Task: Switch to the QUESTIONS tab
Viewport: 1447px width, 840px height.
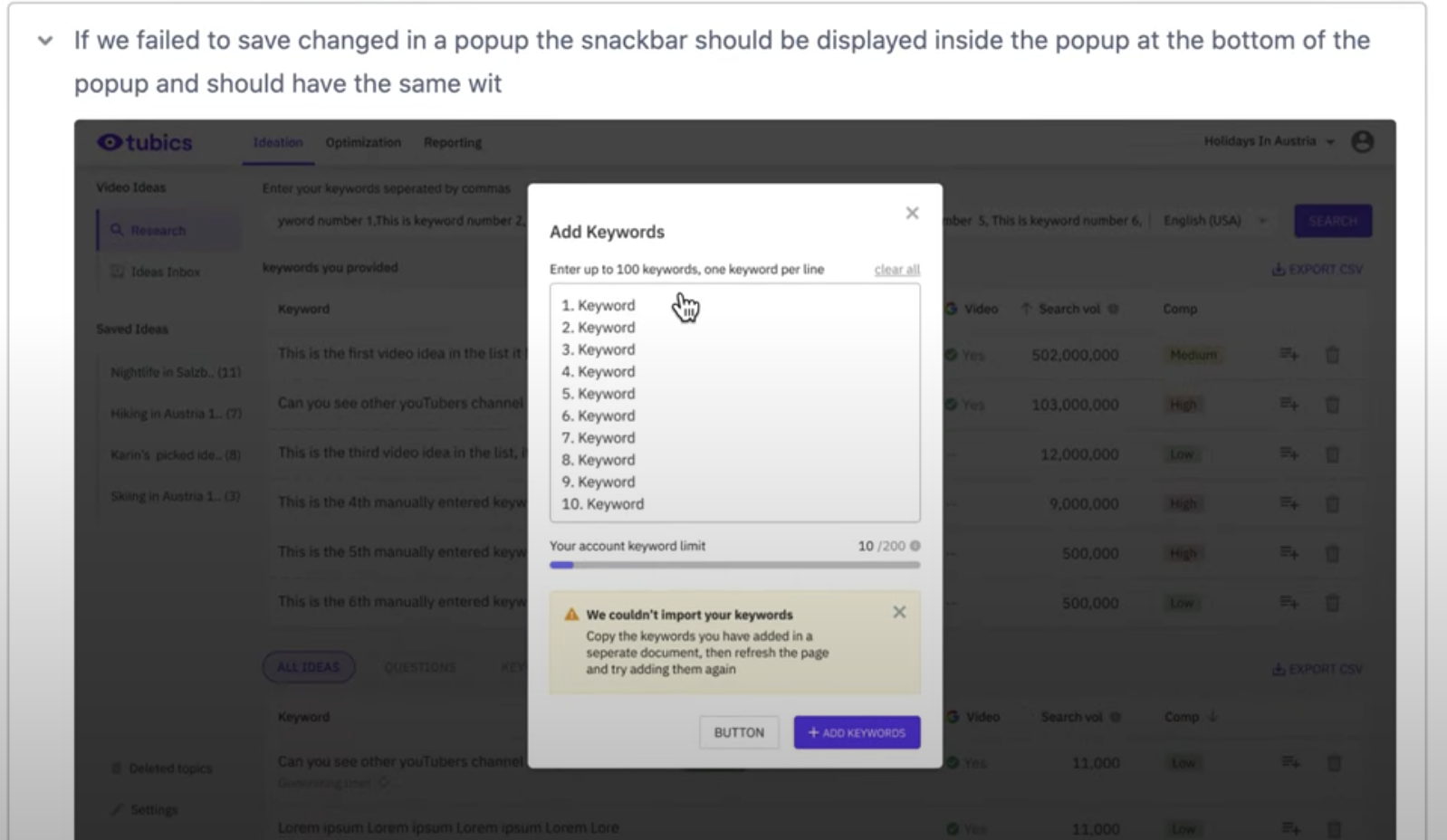Action: (420, 667)
